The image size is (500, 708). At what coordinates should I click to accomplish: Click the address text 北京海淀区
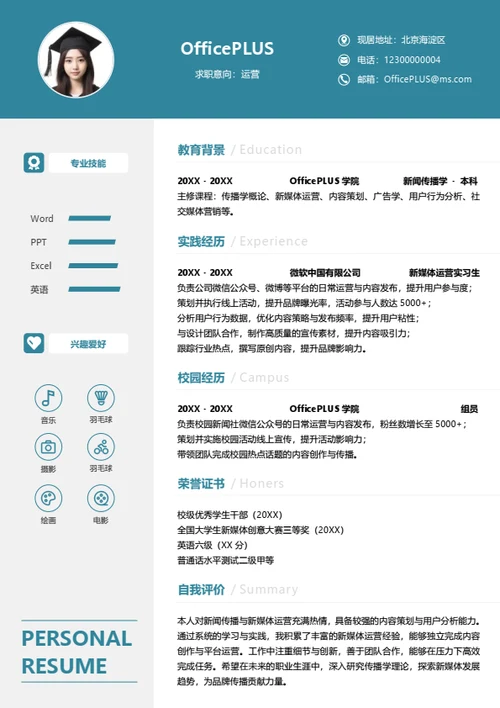[423, 40]
